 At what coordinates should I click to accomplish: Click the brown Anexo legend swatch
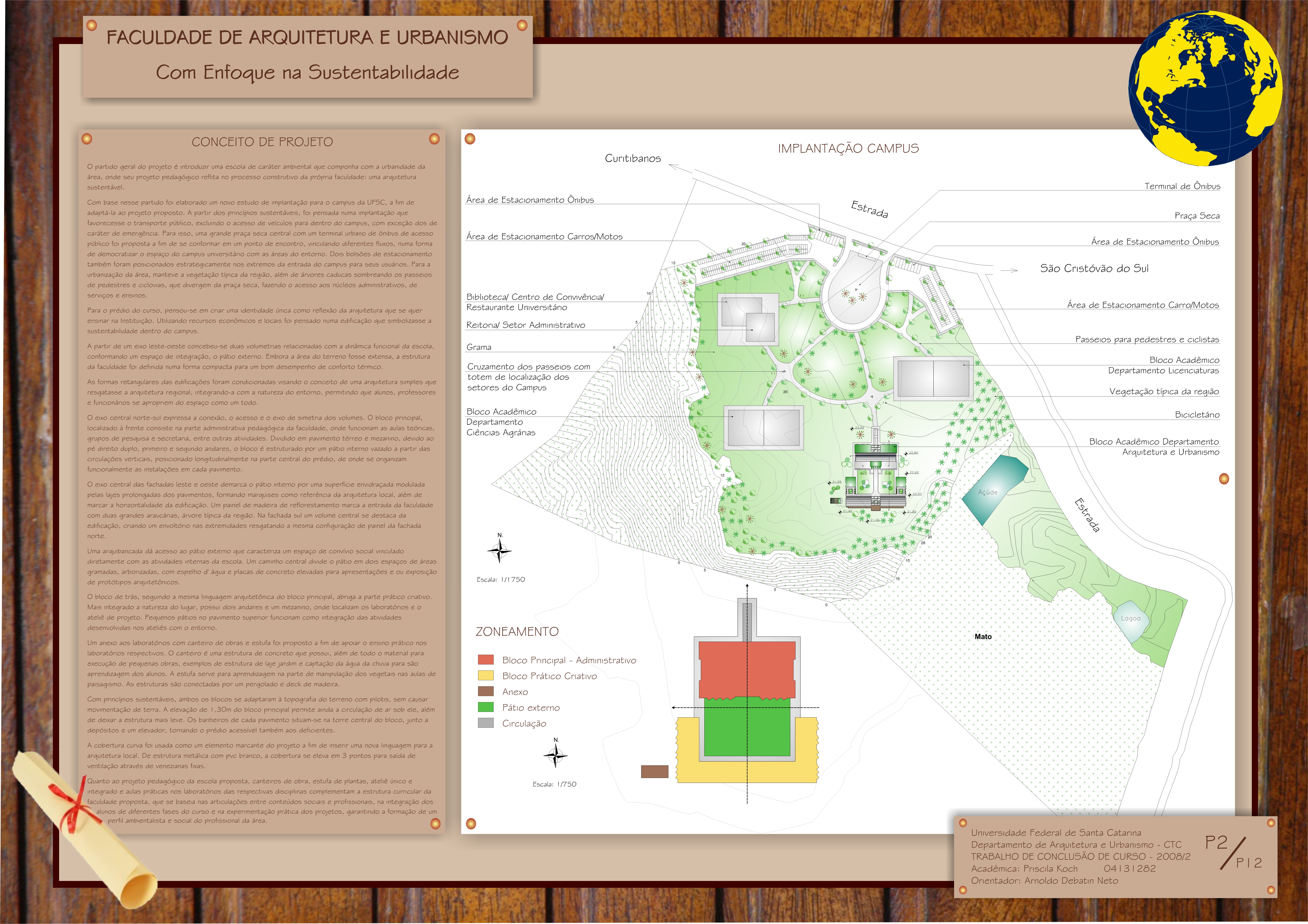click(x=485, y=692)
